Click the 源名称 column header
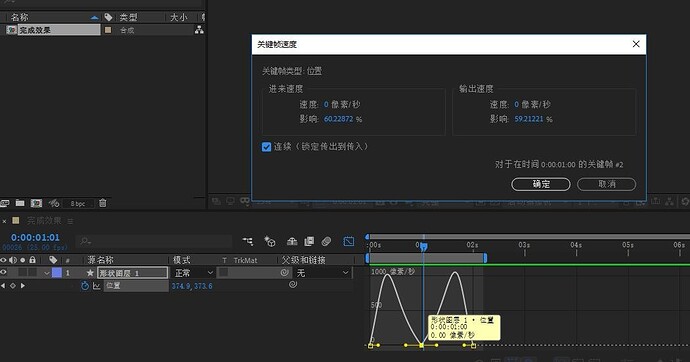The width and height of the screenshot is (690, 362). point(100,260)
